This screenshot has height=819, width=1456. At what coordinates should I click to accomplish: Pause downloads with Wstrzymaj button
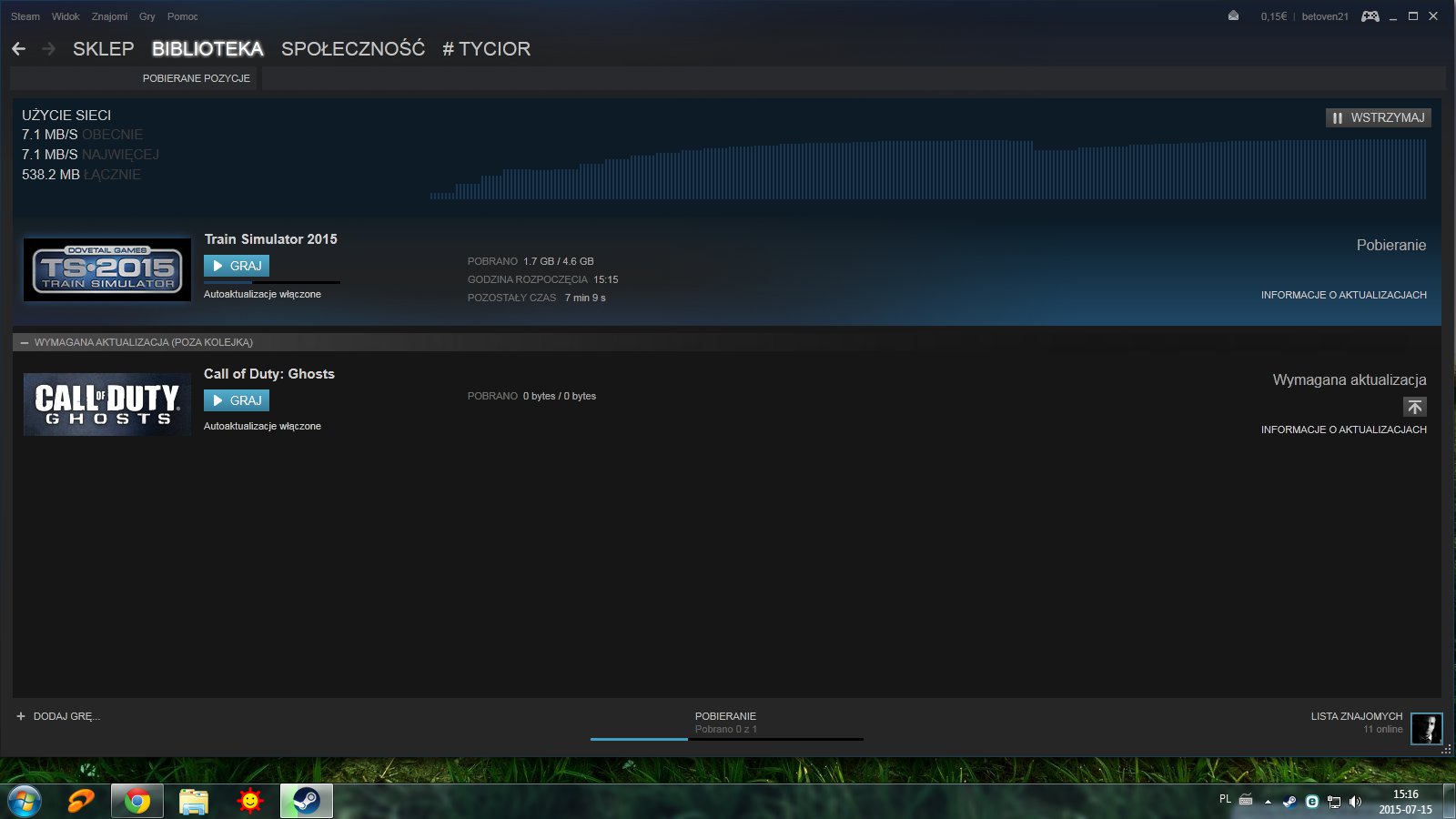1378,117
